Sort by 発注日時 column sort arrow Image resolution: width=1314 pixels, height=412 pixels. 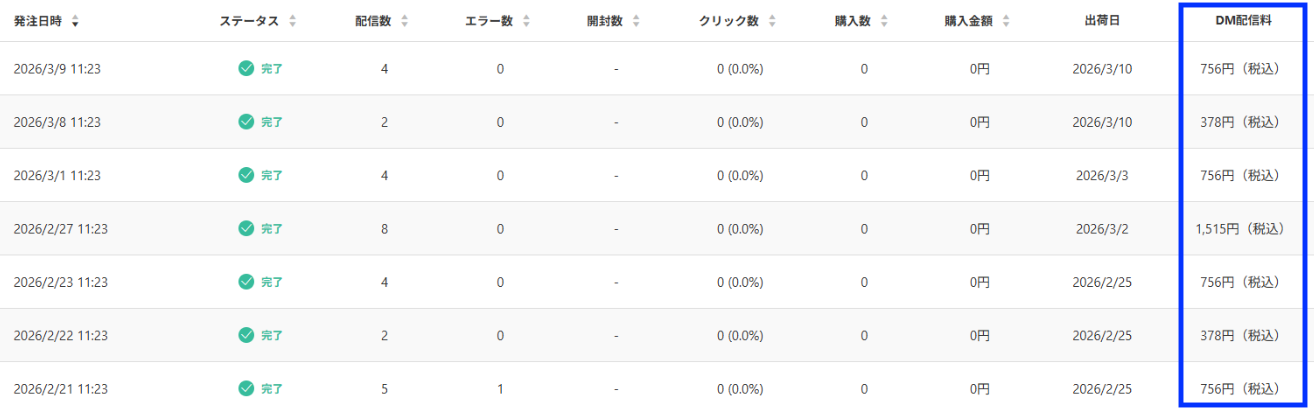pyautogui.click(x=76, y=21)
